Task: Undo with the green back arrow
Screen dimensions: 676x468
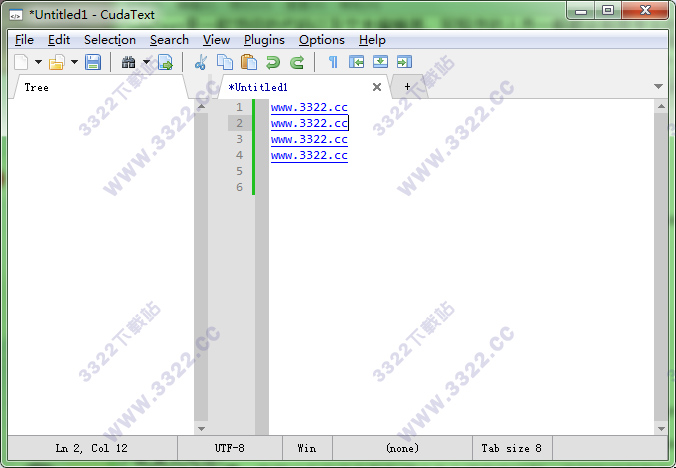Action: tap(273, 62)
